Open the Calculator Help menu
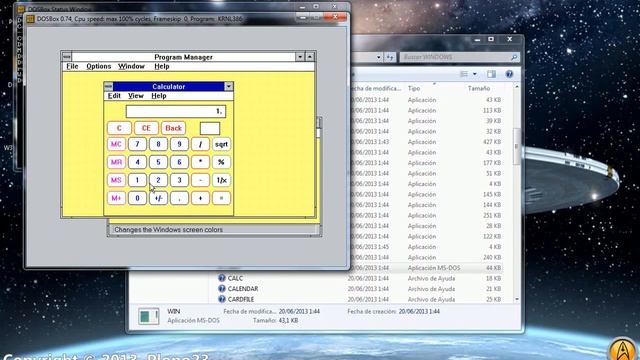Image resolution: width=640 pixels, height=360 pixels. click(x=159, y=96)
